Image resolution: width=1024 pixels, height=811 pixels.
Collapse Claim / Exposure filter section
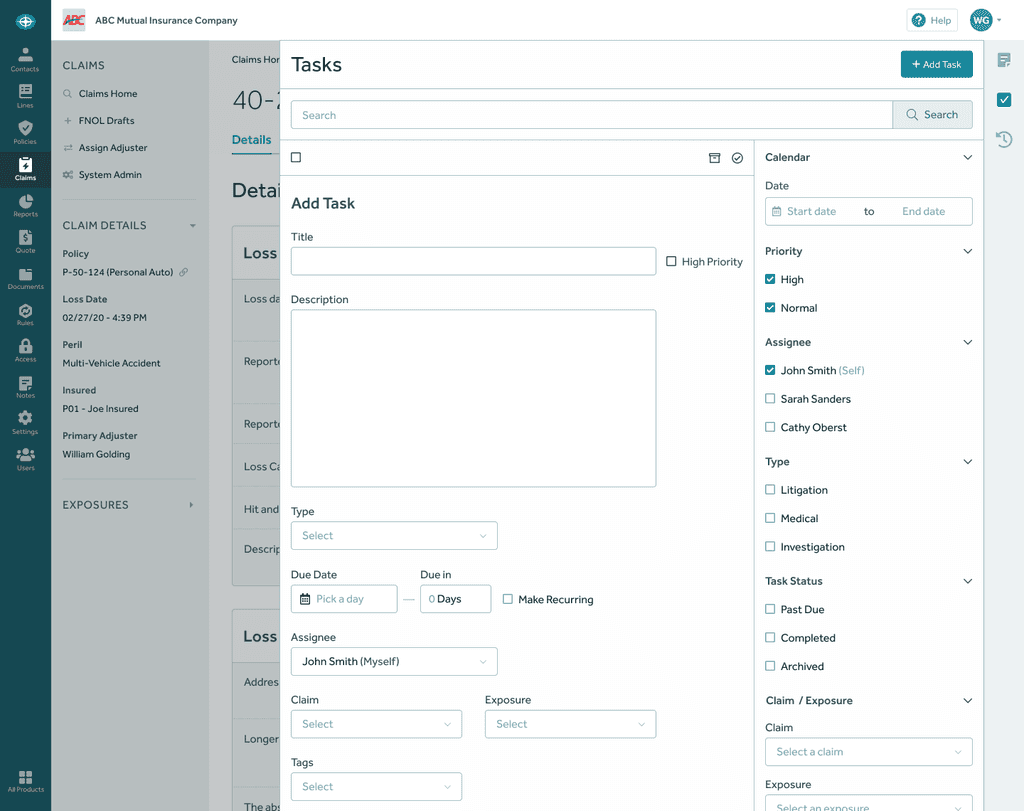tap(968, 701)
